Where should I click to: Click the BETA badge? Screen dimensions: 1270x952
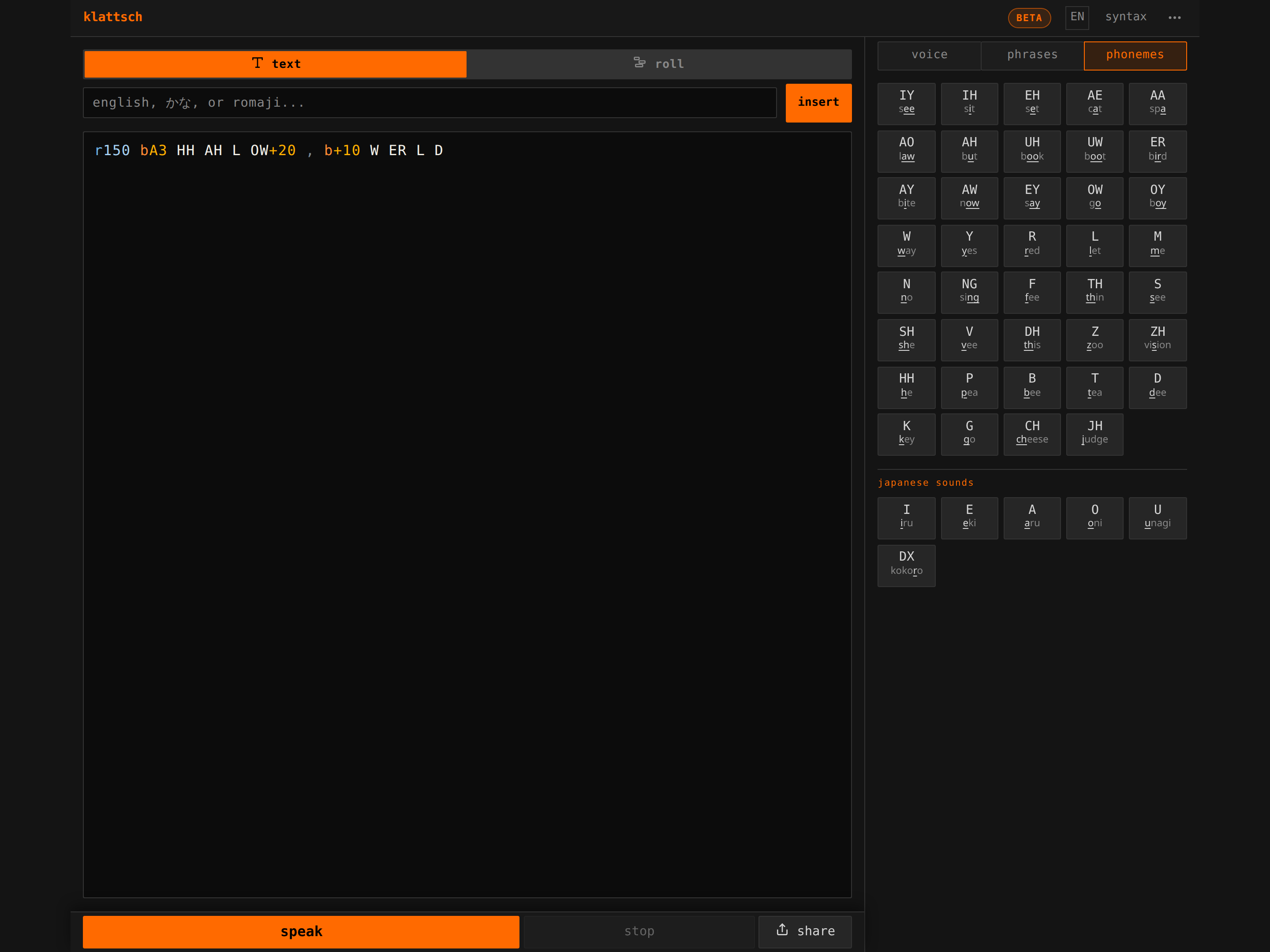click(x=1029, y=18)
